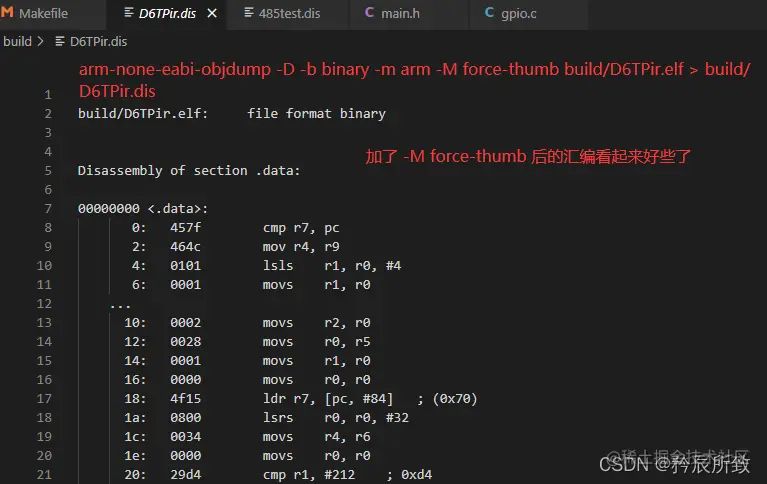Click the 'movs r0, r5' instruction
This screenshot has width=767, height=484.
(x=316, y=342)
